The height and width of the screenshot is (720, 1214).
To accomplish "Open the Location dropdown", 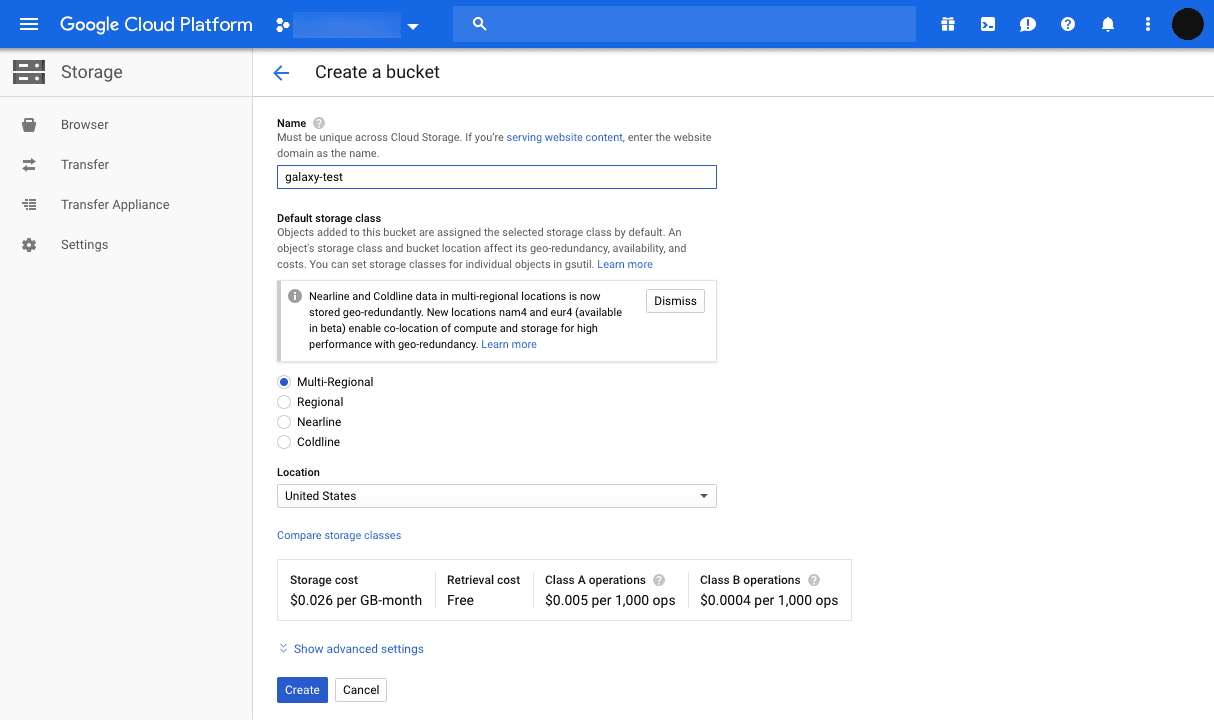I will 496,496.
